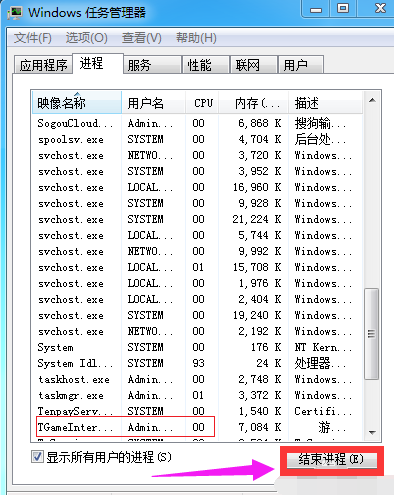Select the System Idl... process row

pos(197,363)
